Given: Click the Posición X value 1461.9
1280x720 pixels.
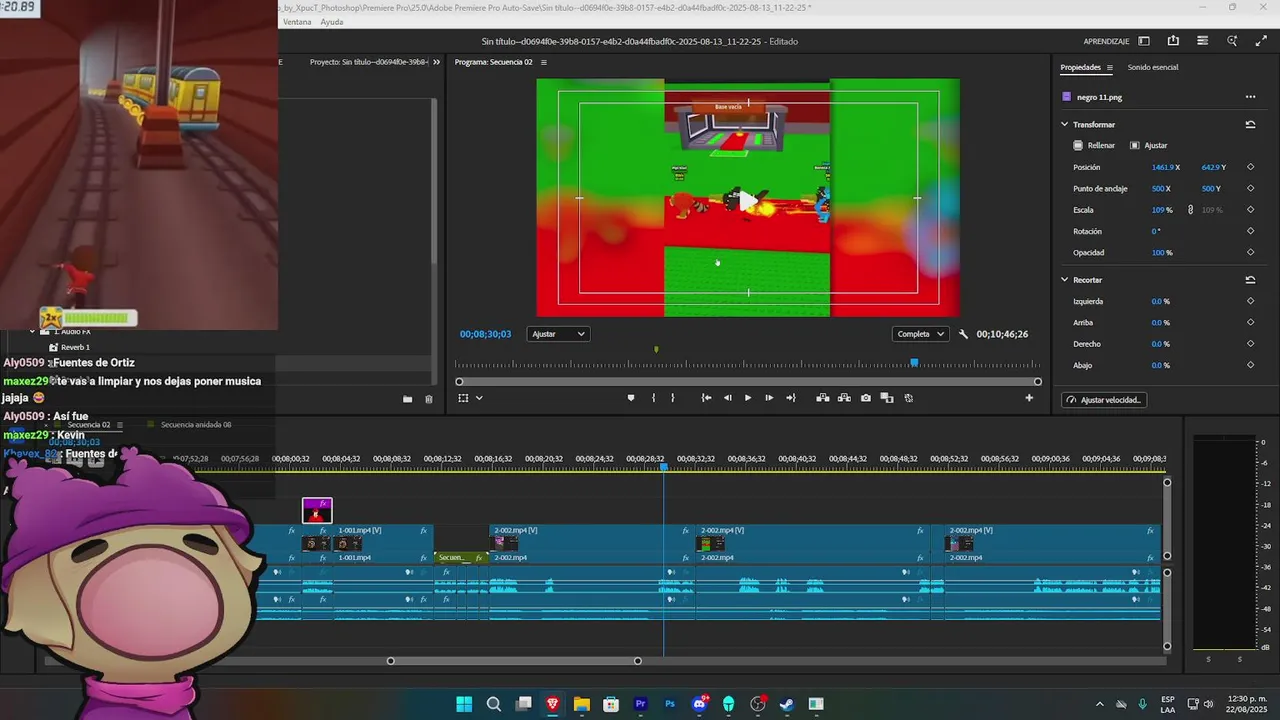Looking at the screenshot, I should 1162,167.
